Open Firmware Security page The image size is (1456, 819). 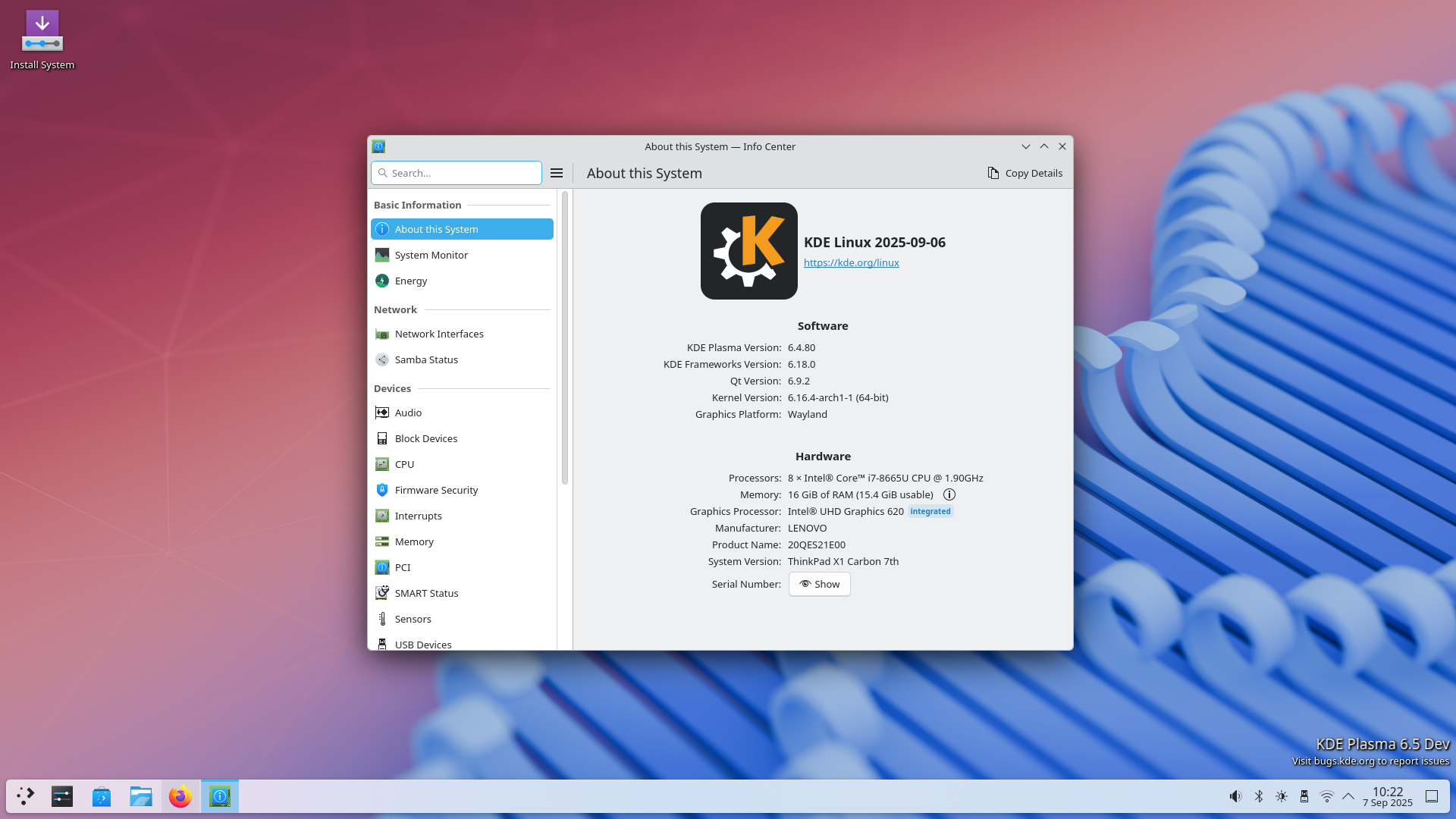click(x=462, y=490)
